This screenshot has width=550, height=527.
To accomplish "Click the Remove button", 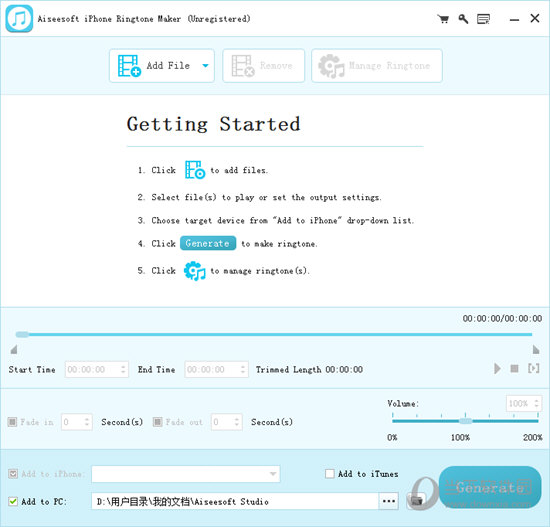I will coord(263,66).
